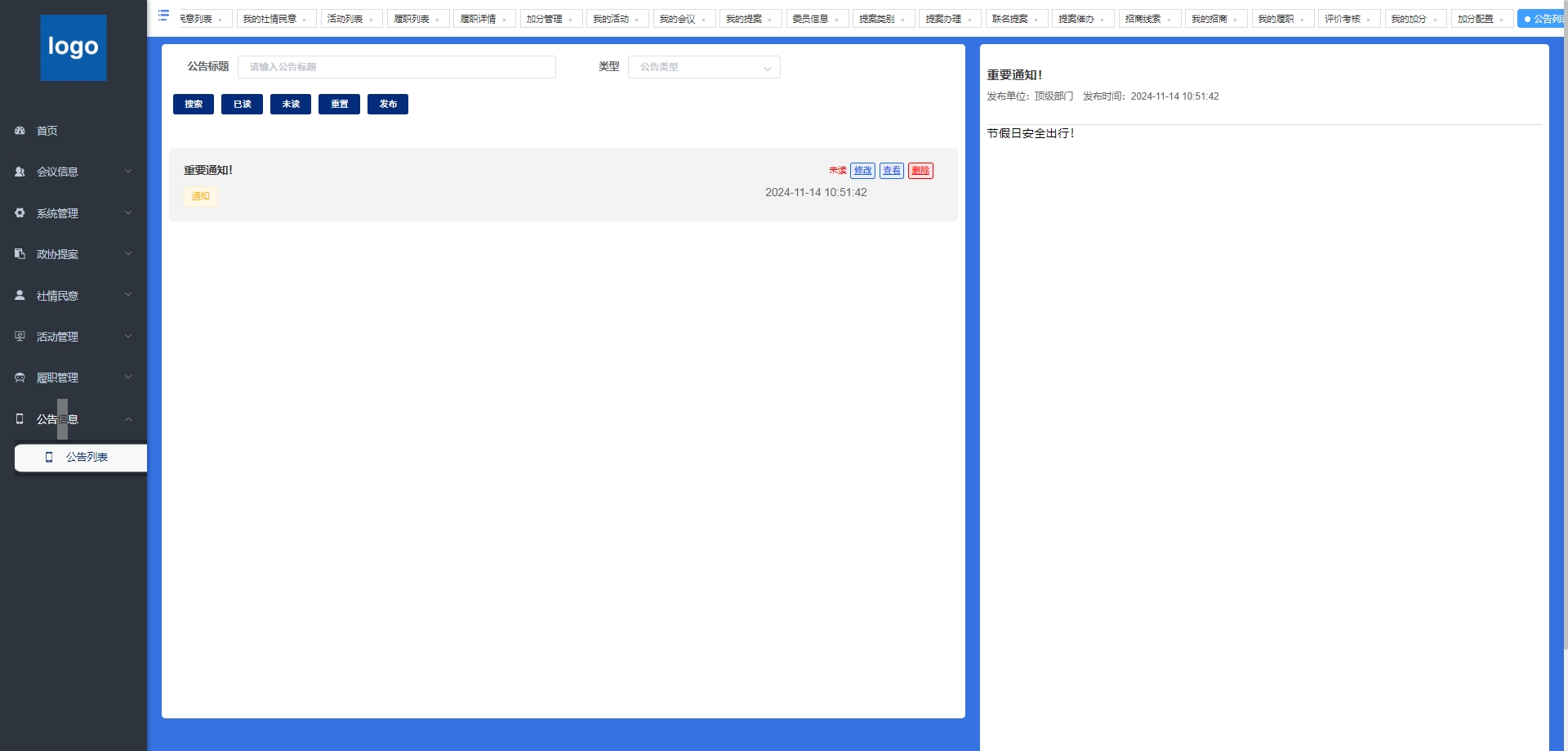Click the 履职管理 message icon
This screenshot has height=751, width=1568.
pyautogui.click(x=20, y=378)
